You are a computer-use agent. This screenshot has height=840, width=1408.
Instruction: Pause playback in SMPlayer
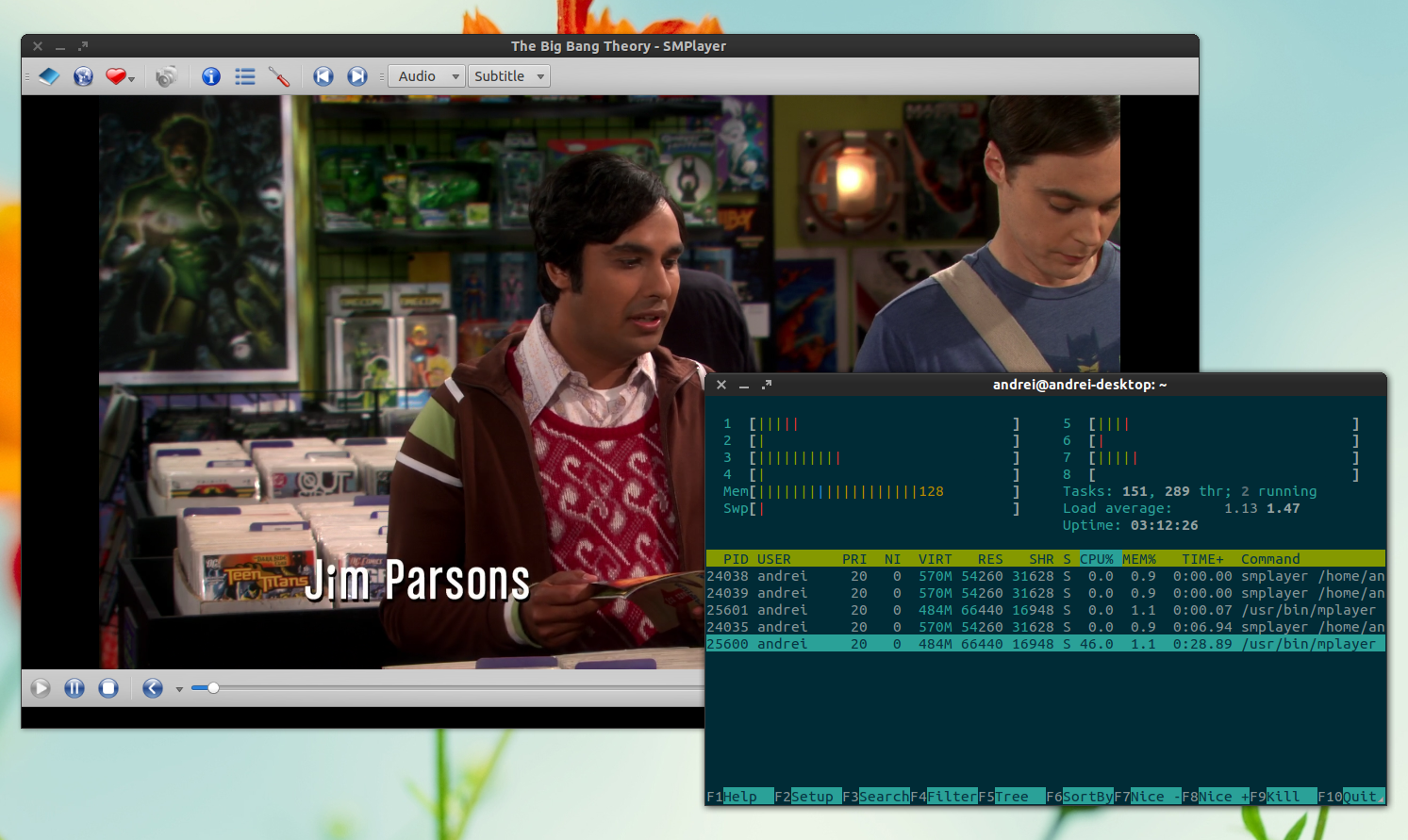75,688
